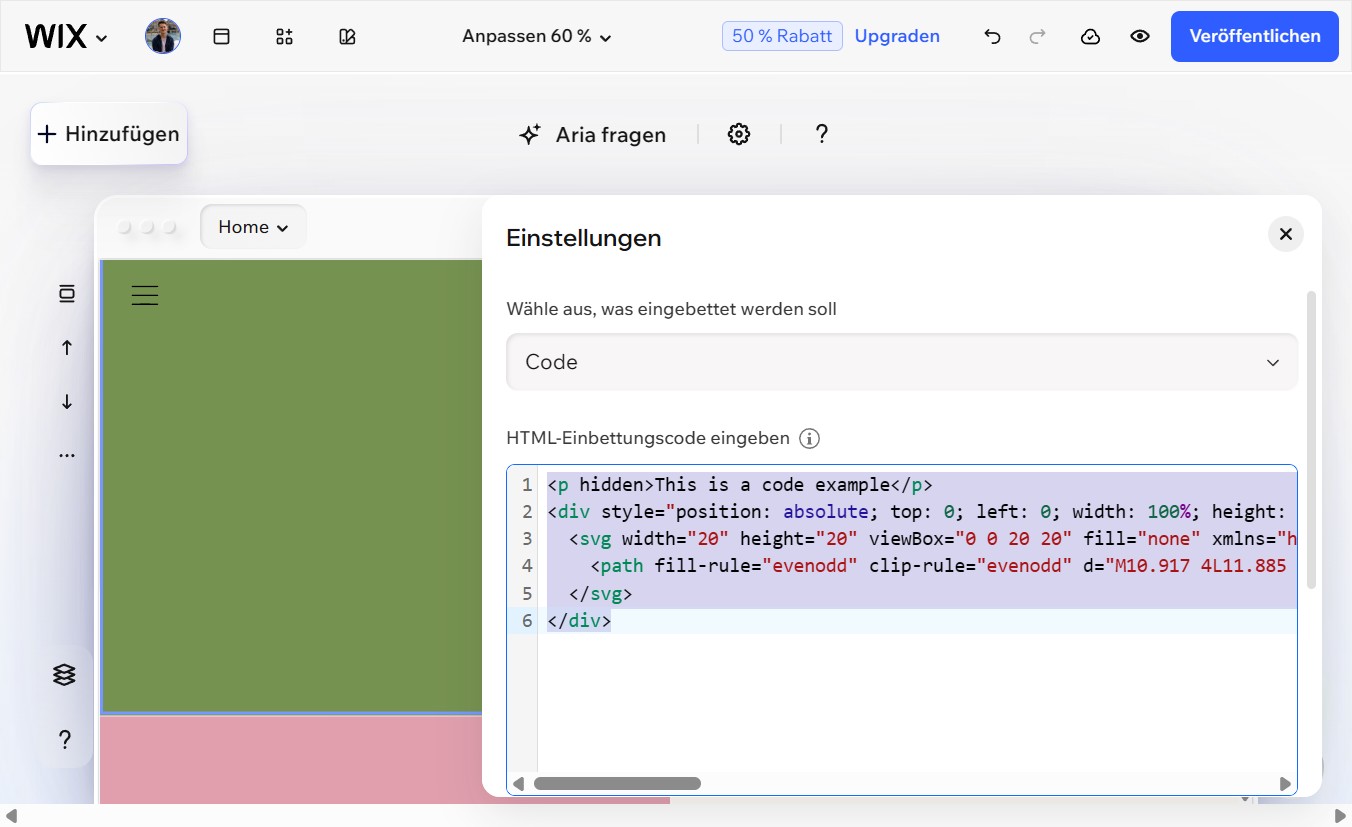The width and height of the screenshot is (1352, 827).
Task: Redo the last undone action
Action: (x=1038, y=36)
